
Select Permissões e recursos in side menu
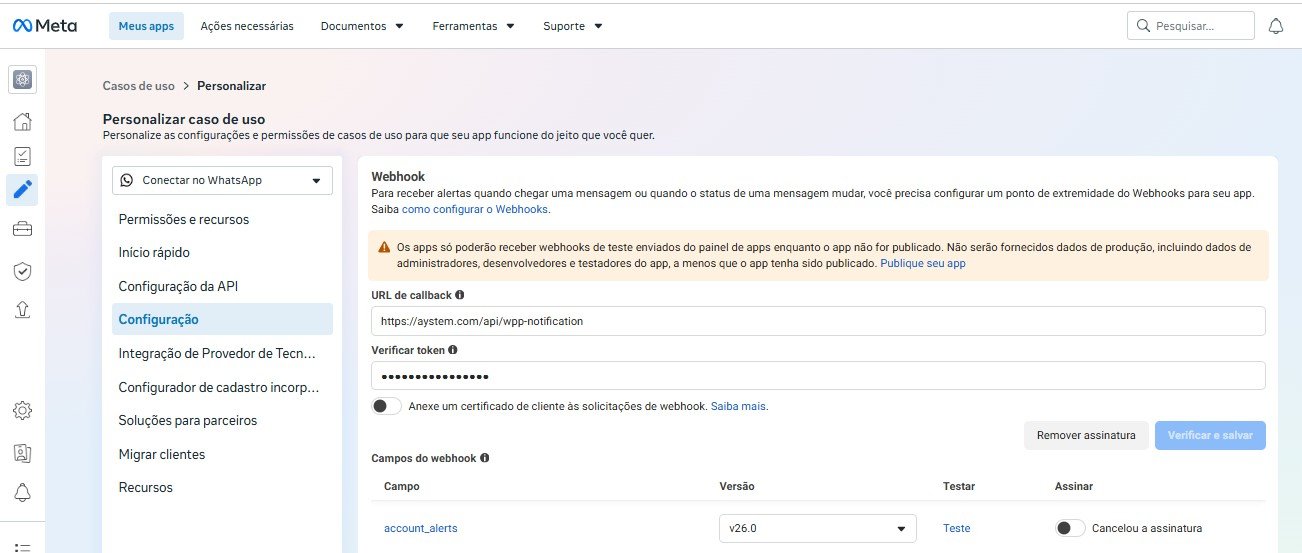(x=222, y=219)
